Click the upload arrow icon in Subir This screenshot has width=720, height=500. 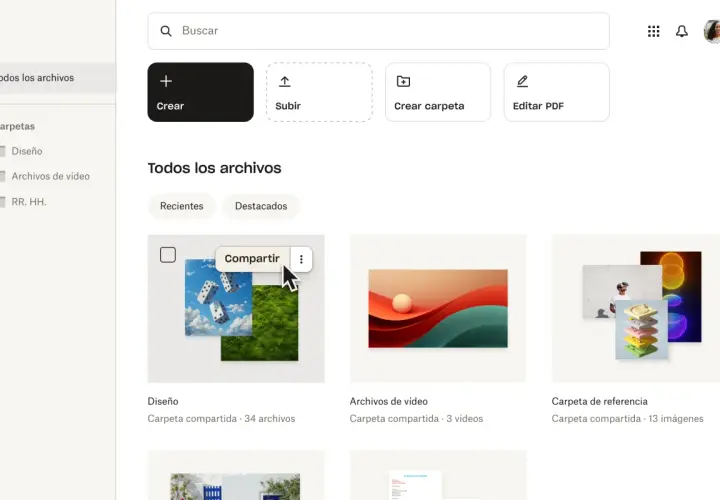tap(285, 81)
